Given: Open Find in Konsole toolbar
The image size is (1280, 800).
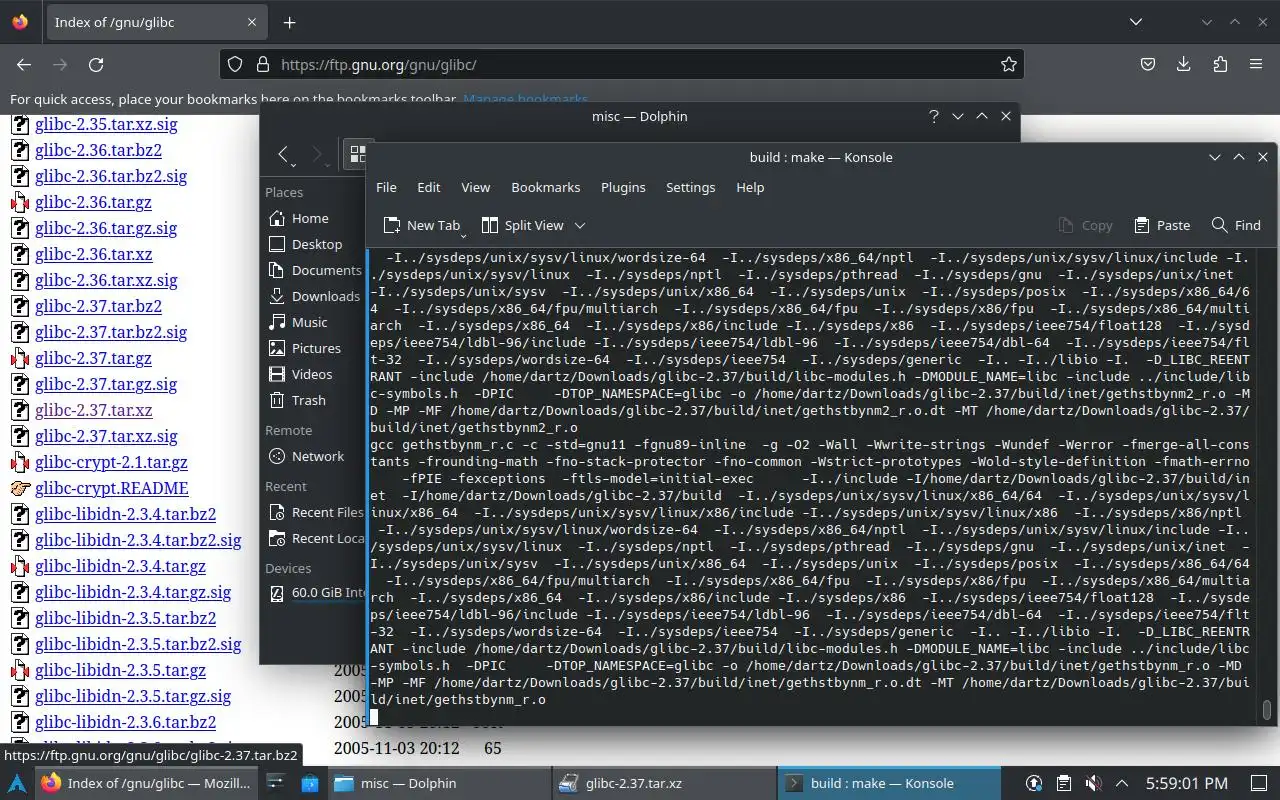Looking at the screenshot, I should click(x=1236, y=225).
